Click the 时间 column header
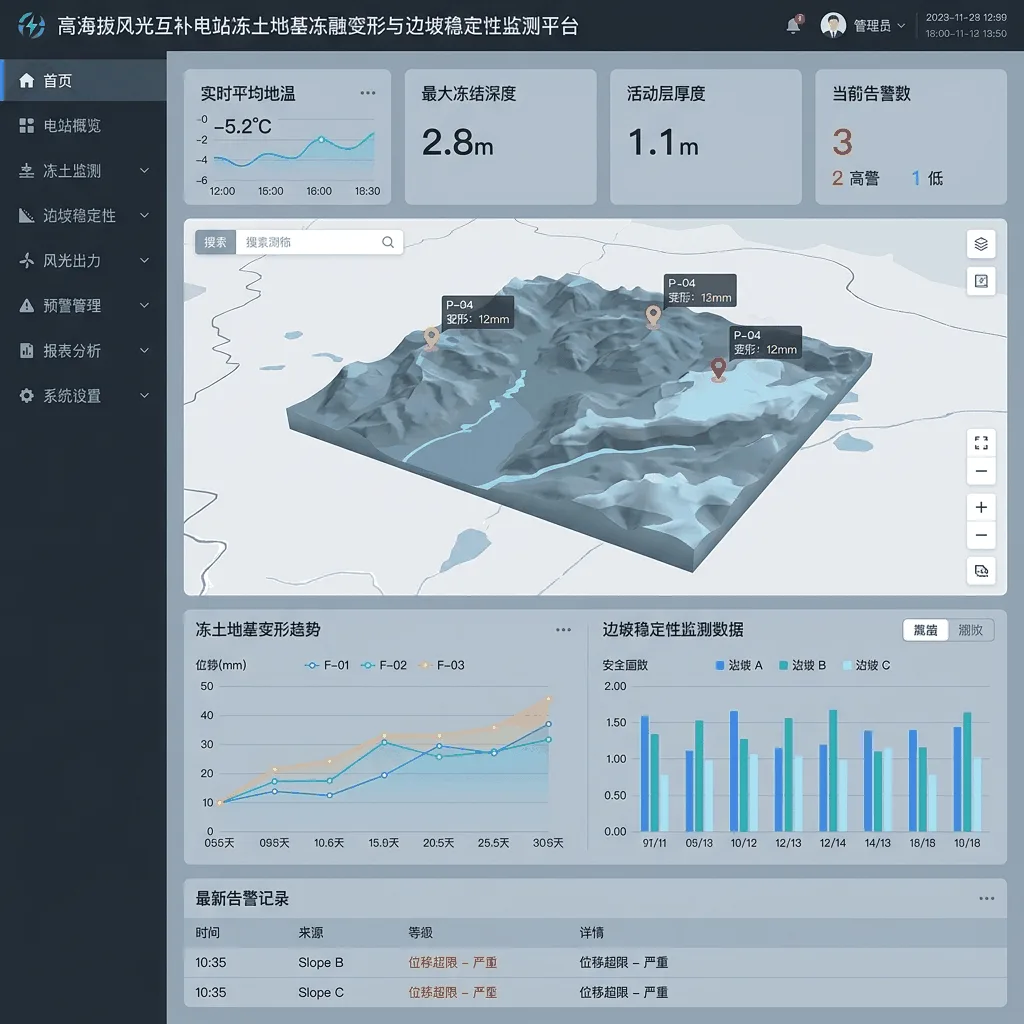 point(208,933)
